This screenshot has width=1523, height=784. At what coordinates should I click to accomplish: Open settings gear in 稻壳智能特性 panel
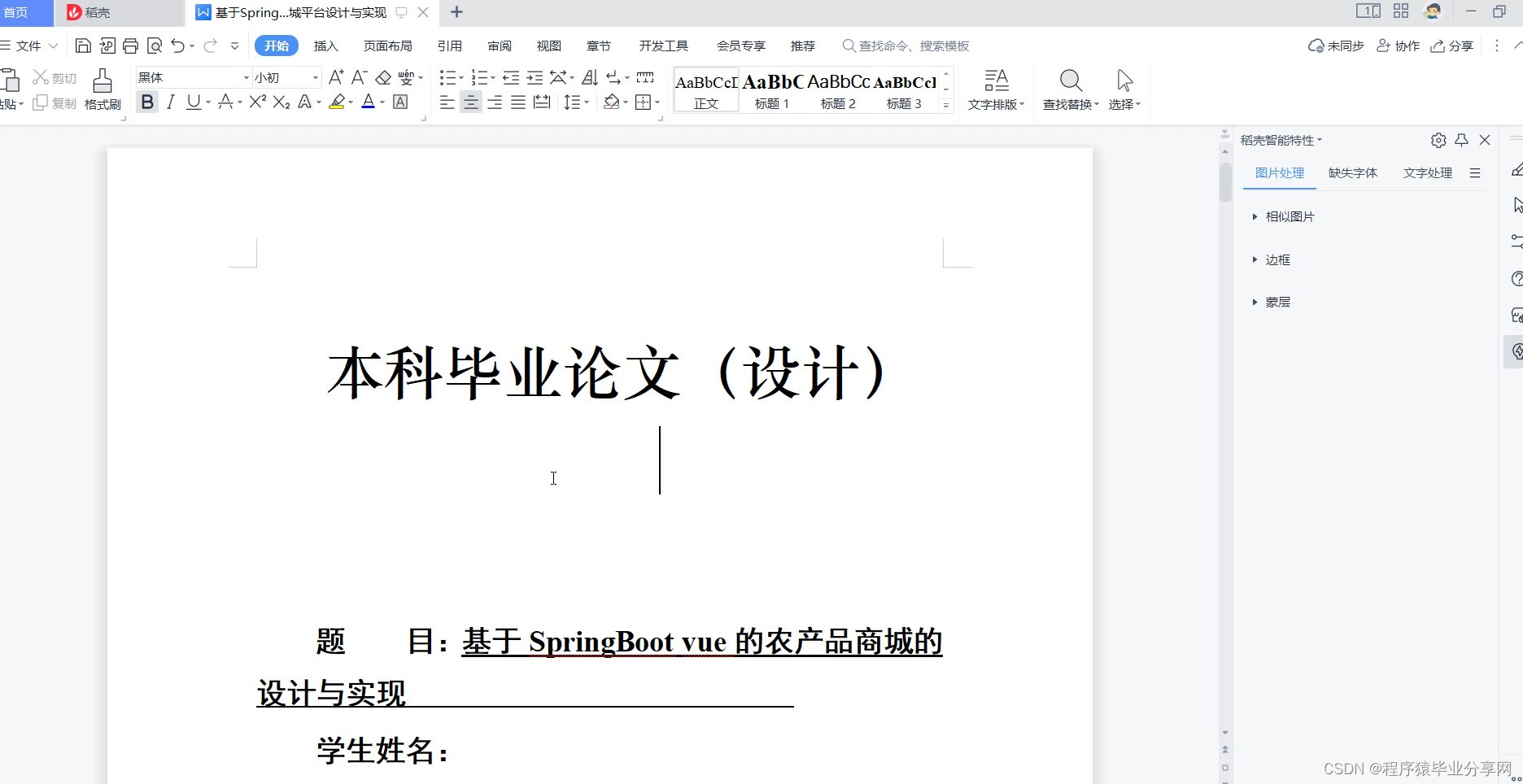[1438, 140]
